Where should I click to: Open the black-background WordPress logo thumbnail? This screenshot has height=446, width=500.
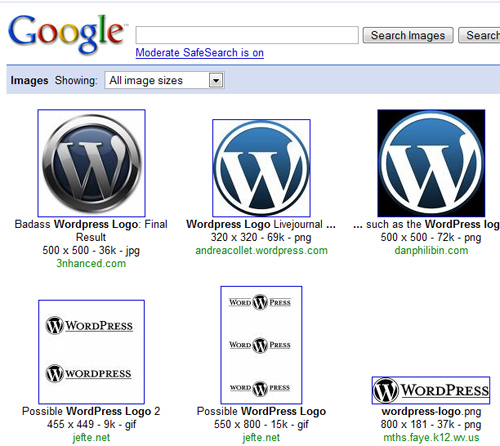(x=431, y=163)
